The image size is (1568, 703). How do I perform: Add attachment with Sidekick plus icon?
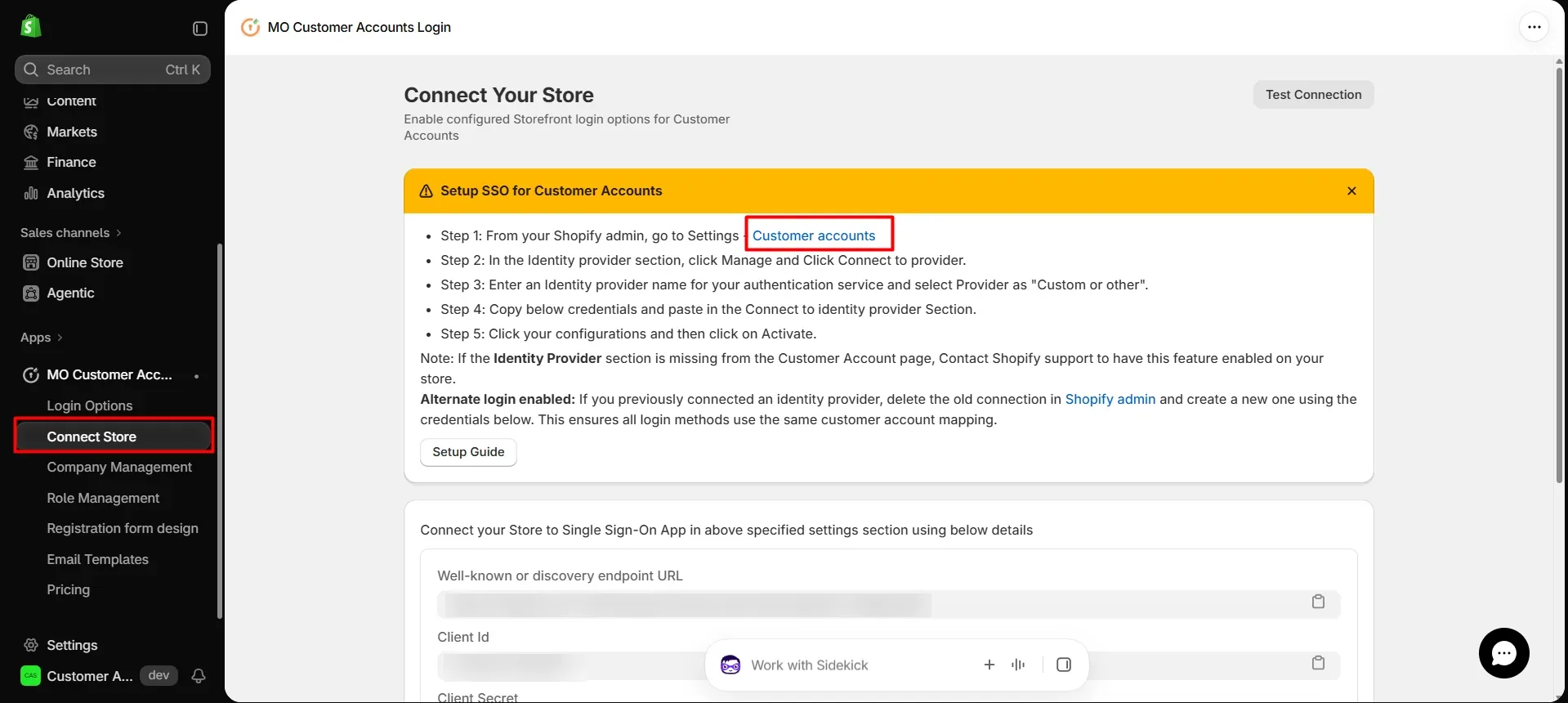tap(989, 665)
